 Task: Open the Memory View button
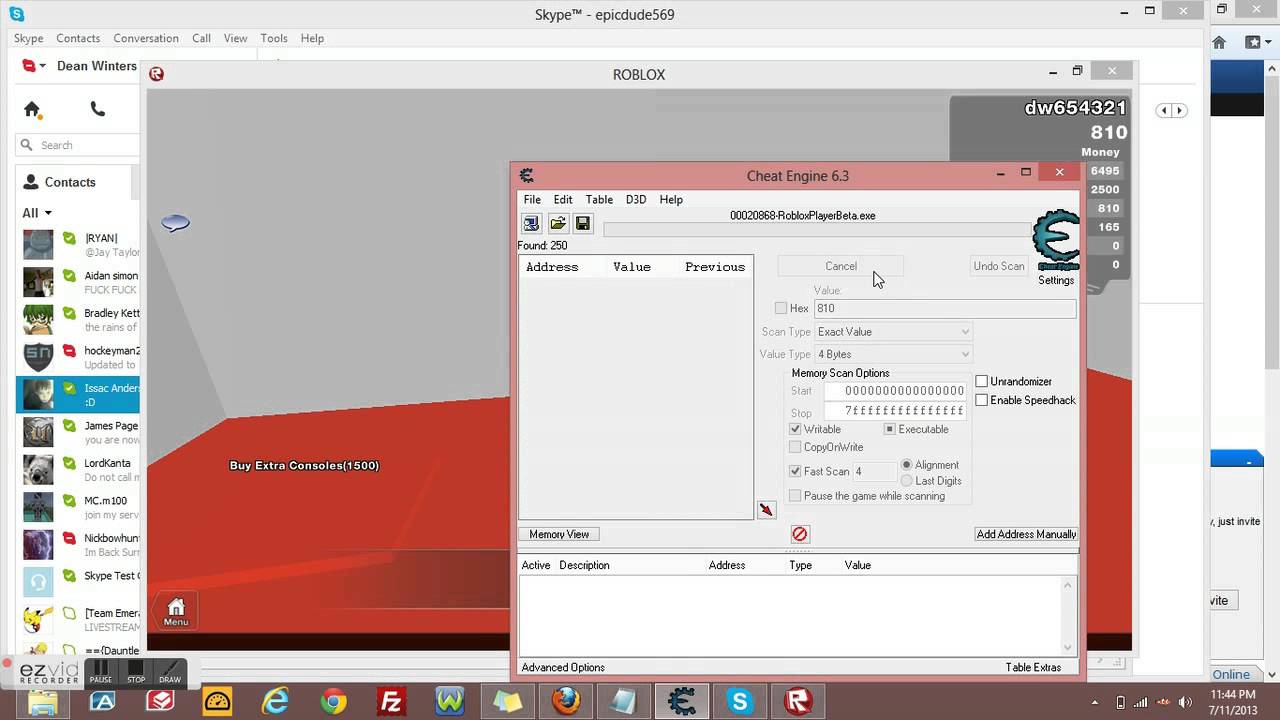[559, 534]
